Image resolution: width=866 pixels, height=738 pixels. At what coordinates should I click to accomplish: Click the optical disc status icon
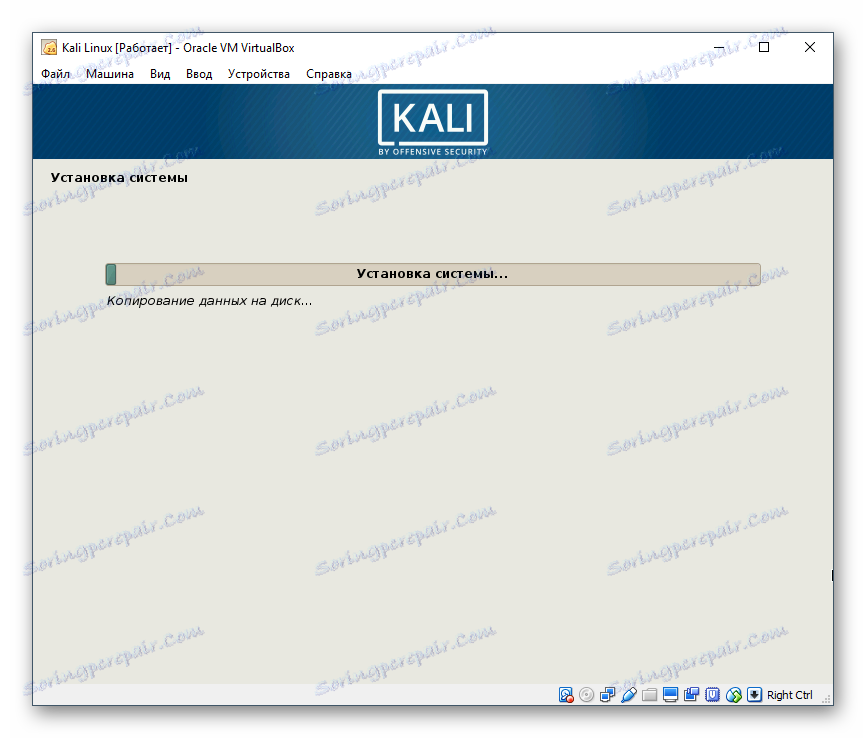(587, 695)
